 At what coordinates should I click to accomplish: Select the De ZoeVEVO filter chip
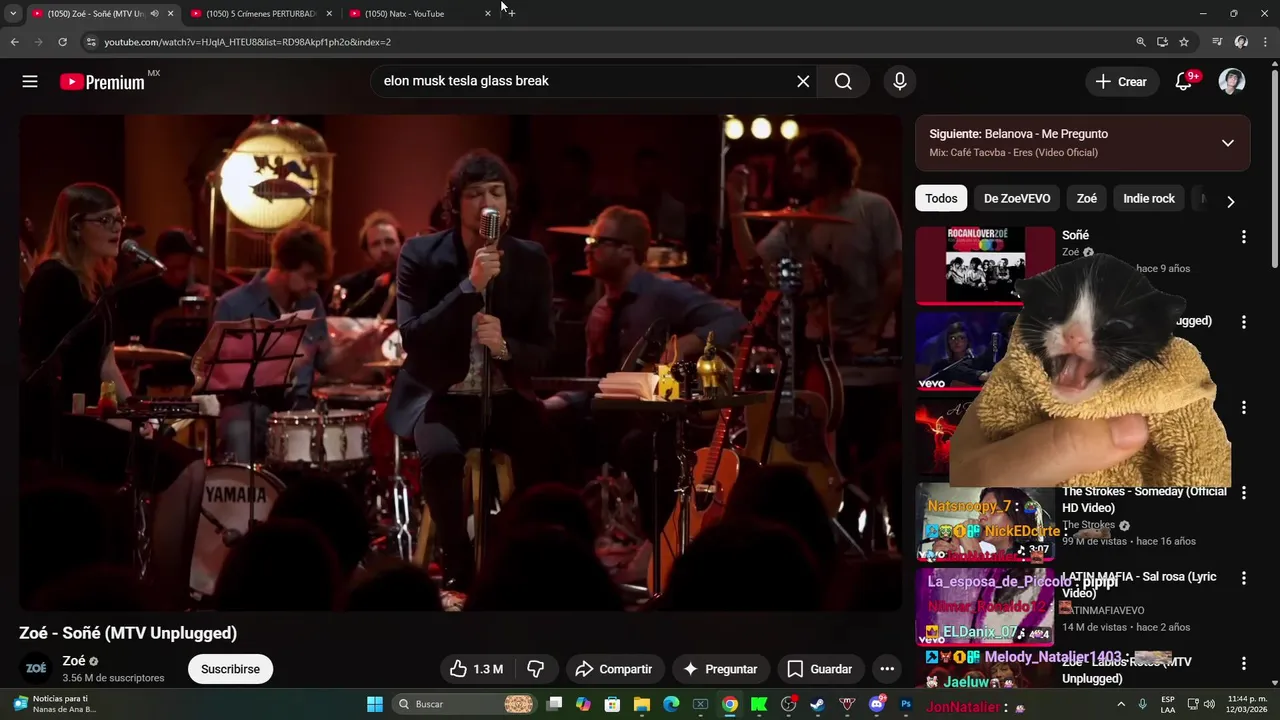tap(1017, 198)
